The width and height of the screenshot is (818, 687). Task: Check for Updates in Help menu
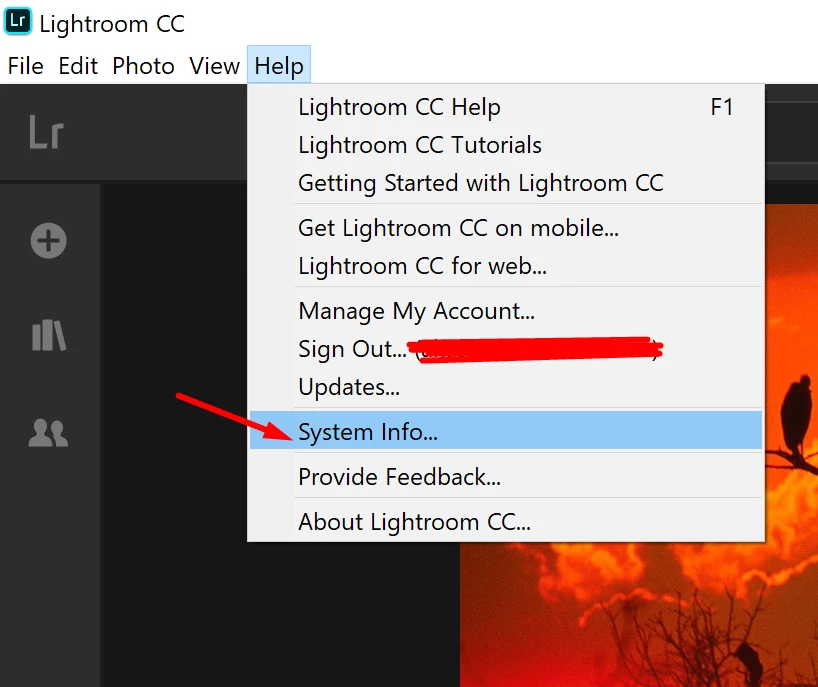506,387
